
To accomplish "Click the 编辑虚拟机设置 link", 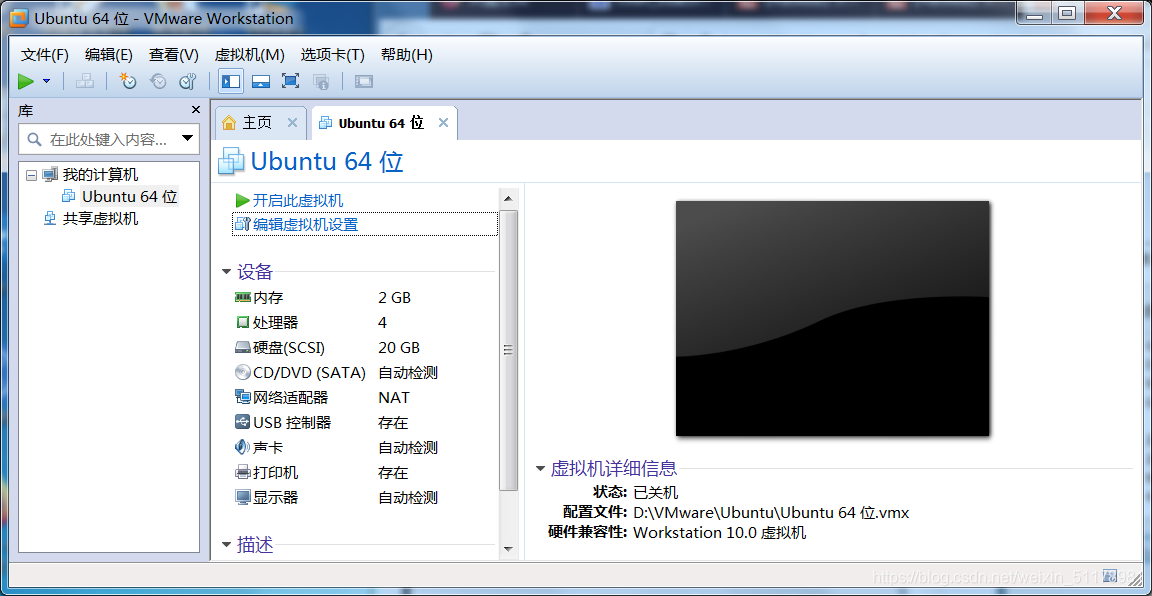I will coord(306,224).
